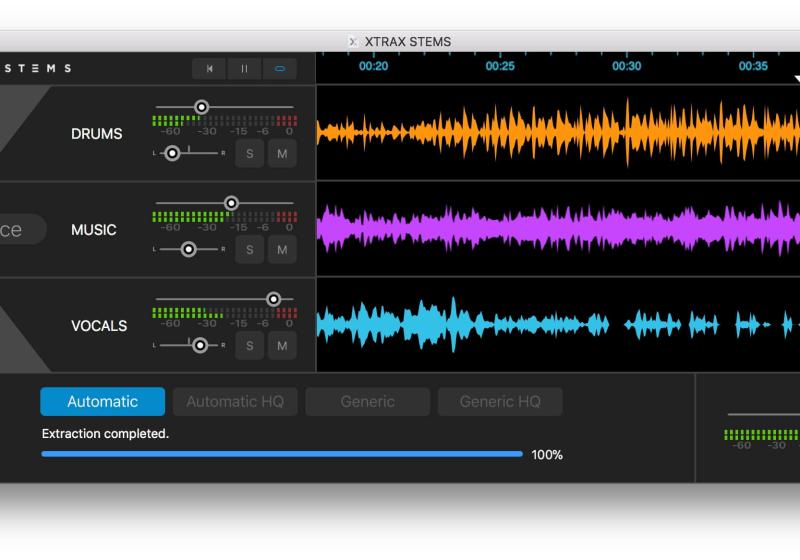The height and width of the screenshot is (560, 800).
Task: Click the XTRAX STEMS title bar icon
Action: coord(353,41)
